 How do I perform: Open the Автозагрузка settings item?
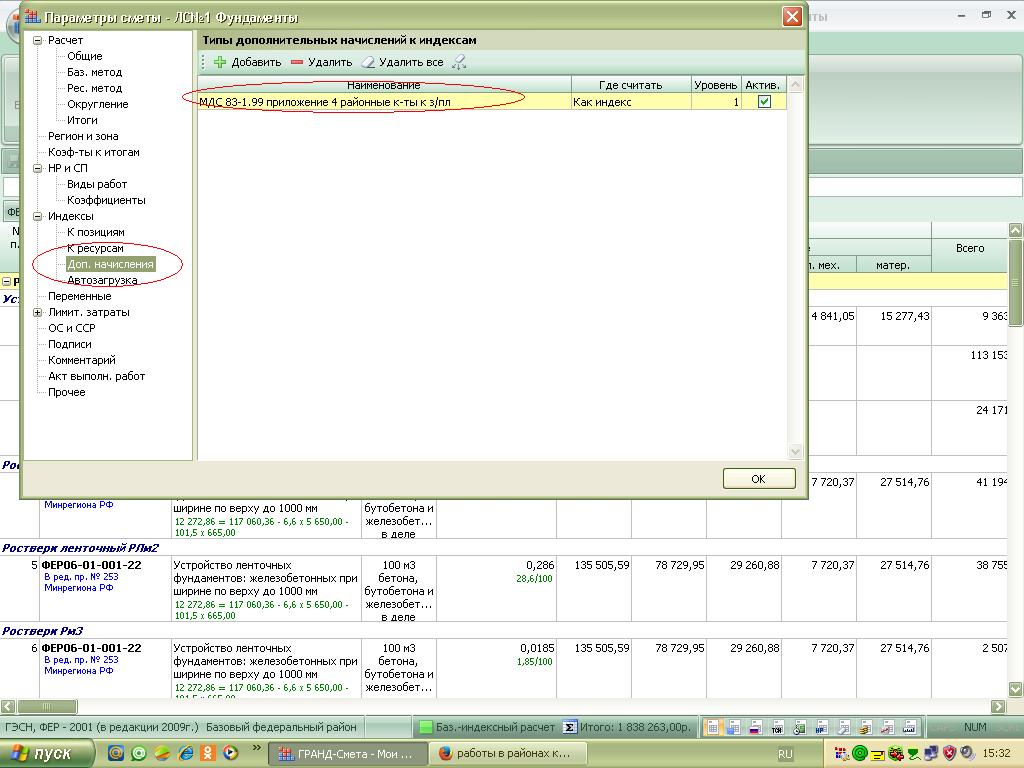(102, 280)
